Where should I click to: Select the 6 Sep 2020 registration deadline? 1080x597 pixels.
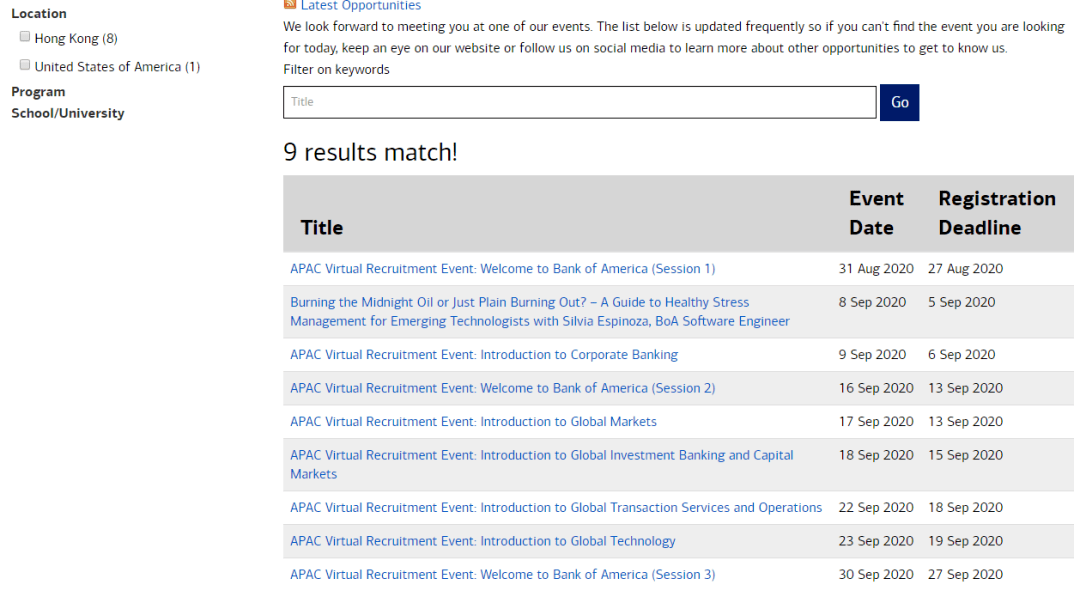(x=962, y=355)
